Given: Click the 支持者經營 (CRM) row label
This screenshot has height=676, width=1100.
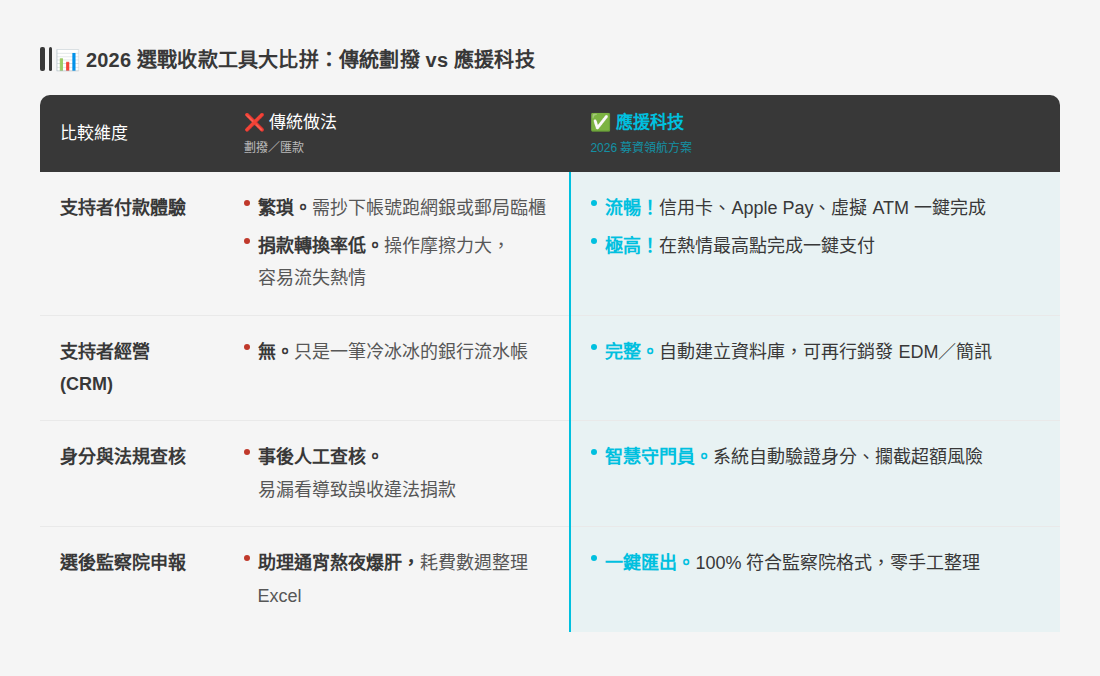Looking at the screenshot, I should 105,367.
